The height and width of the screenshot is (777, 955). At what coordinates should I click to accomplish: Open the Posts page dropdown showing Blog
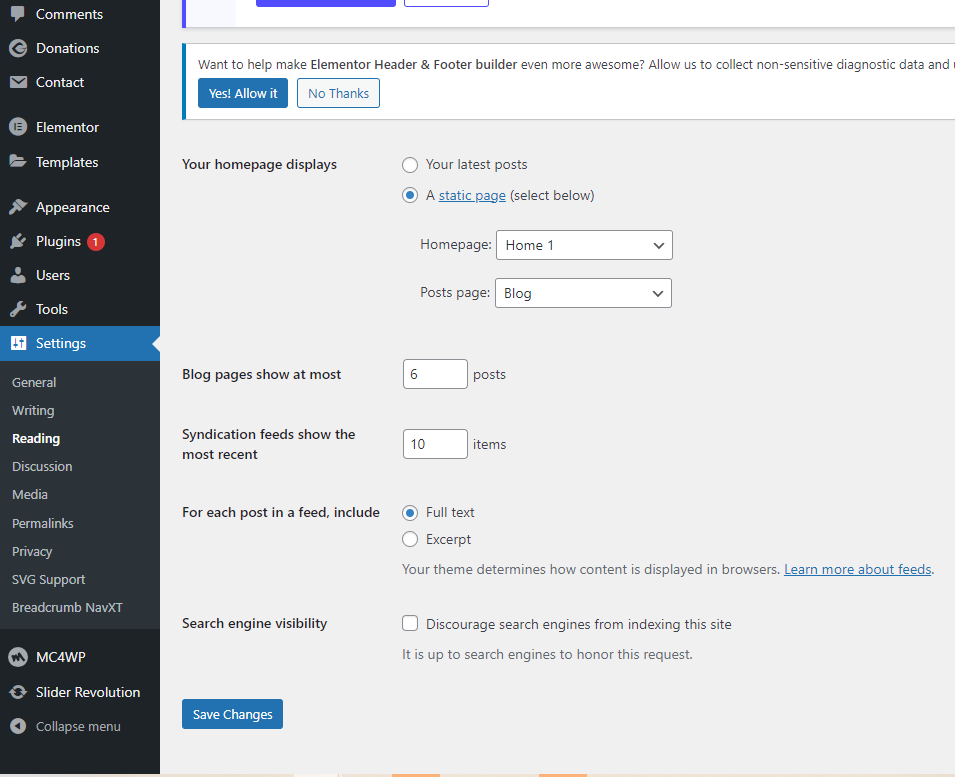583,293
